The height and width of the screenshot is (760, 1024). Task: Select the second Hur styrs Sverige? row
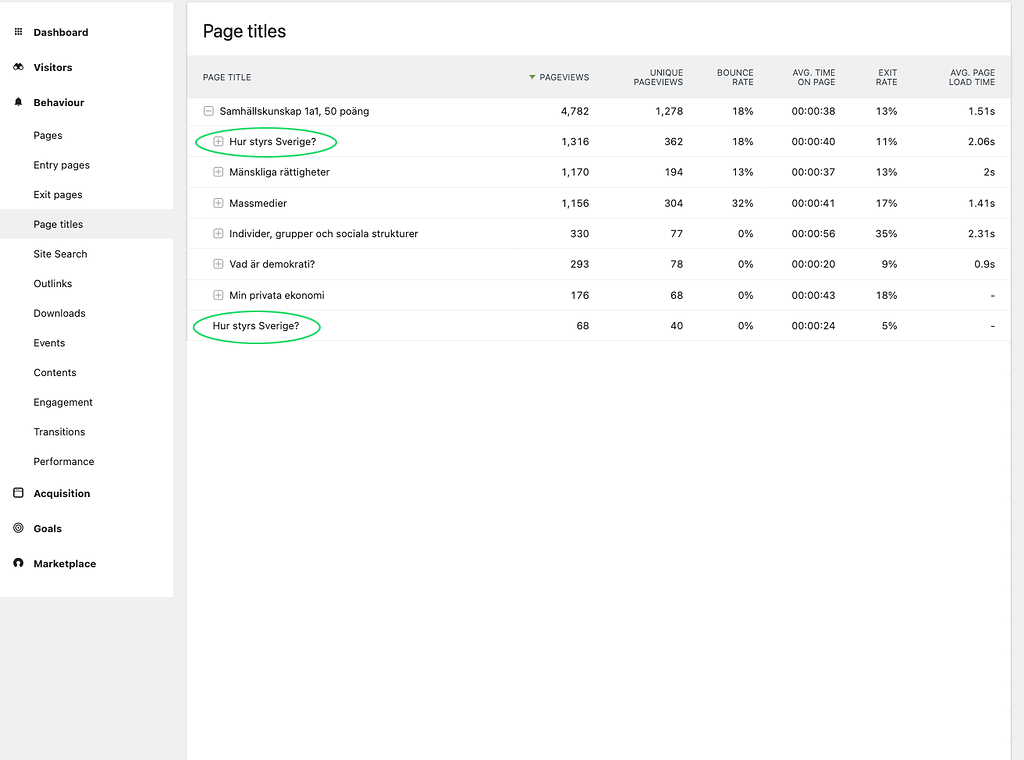click(257, 326)
